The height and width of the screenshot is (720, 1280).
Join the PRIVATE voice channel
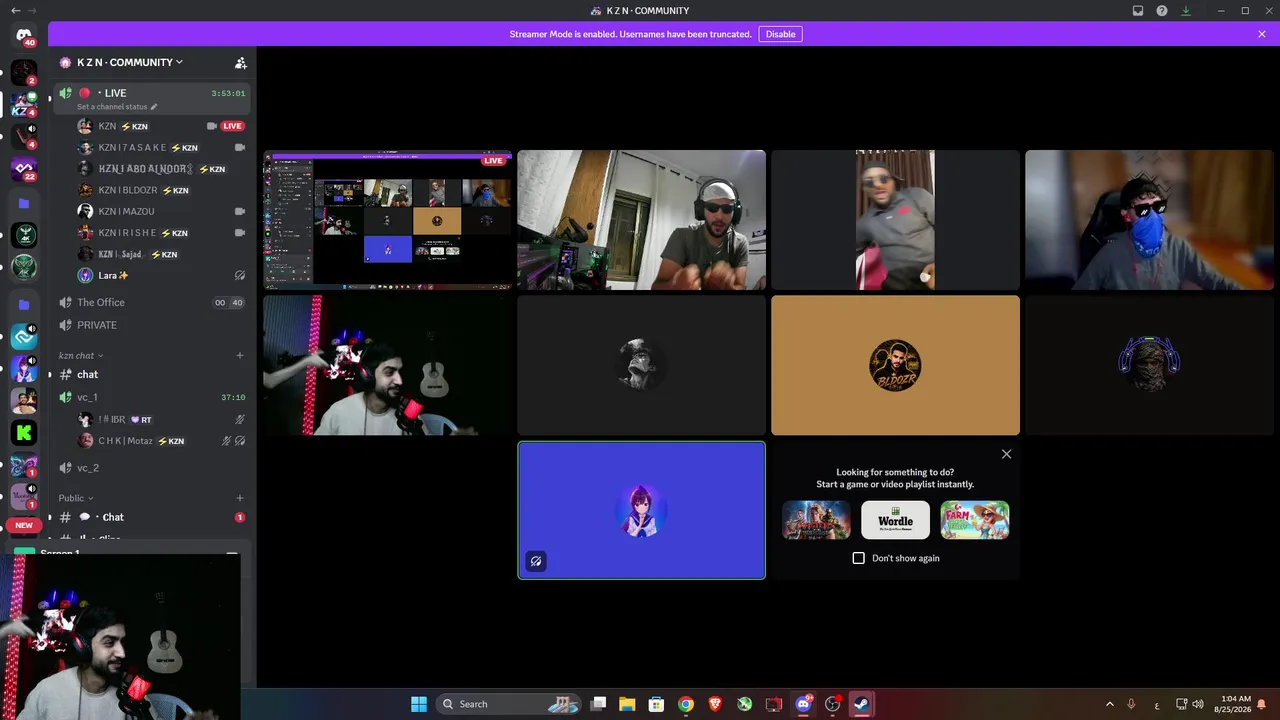[x=152, y=325]
